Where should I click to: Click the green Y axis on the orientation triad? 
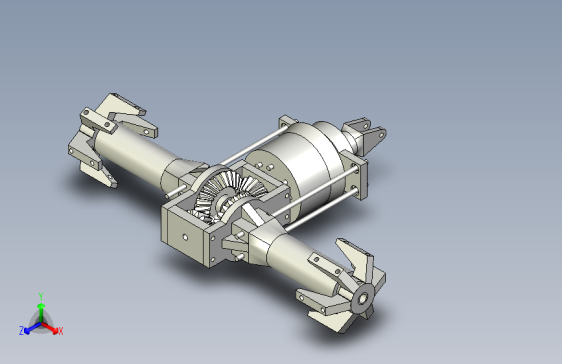pos(41,312)
